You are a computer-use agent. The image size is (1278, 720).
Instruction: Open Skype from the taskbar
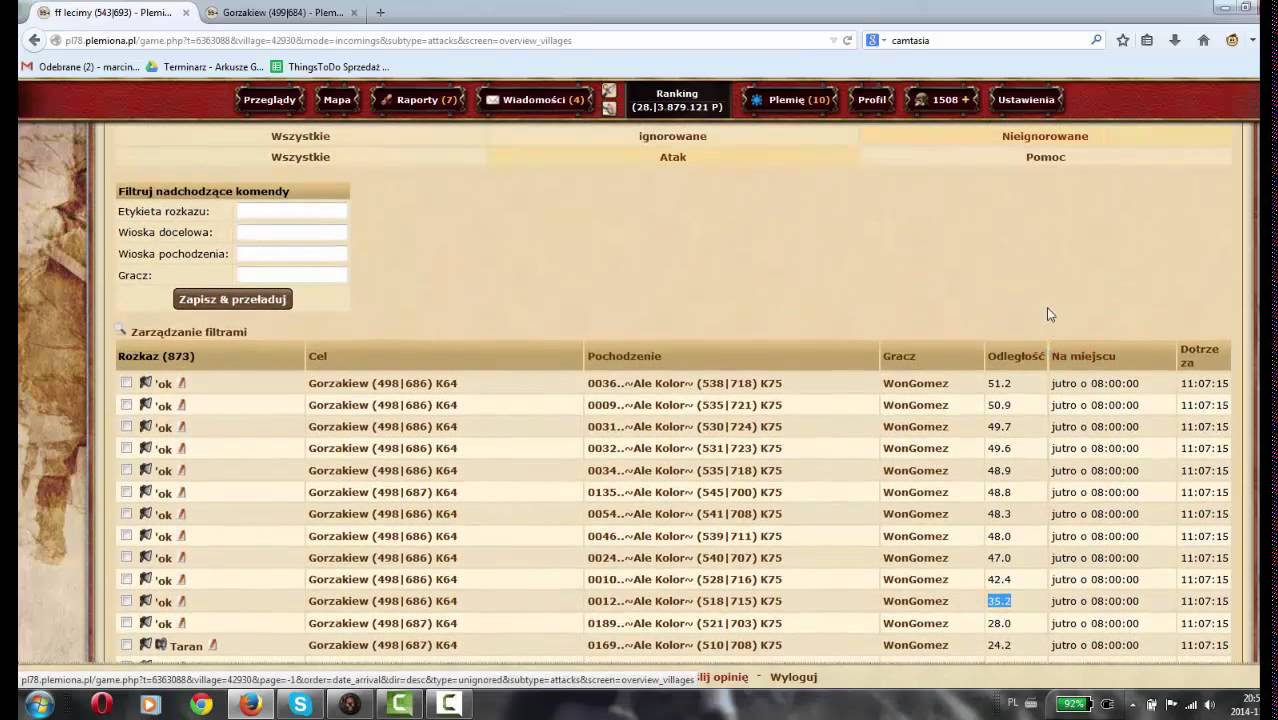pyautogui.click(x=300, y=704)
